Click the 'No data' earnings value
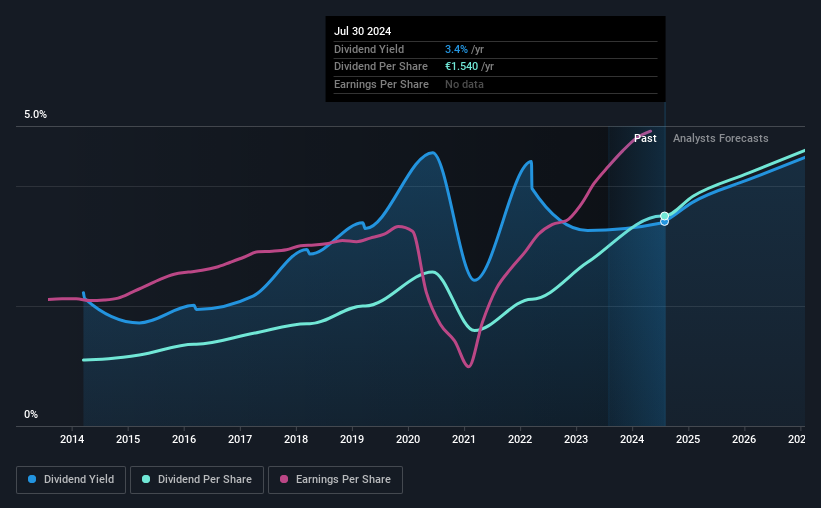This screenshot has width=821, height=508. [x=464, y=84]
